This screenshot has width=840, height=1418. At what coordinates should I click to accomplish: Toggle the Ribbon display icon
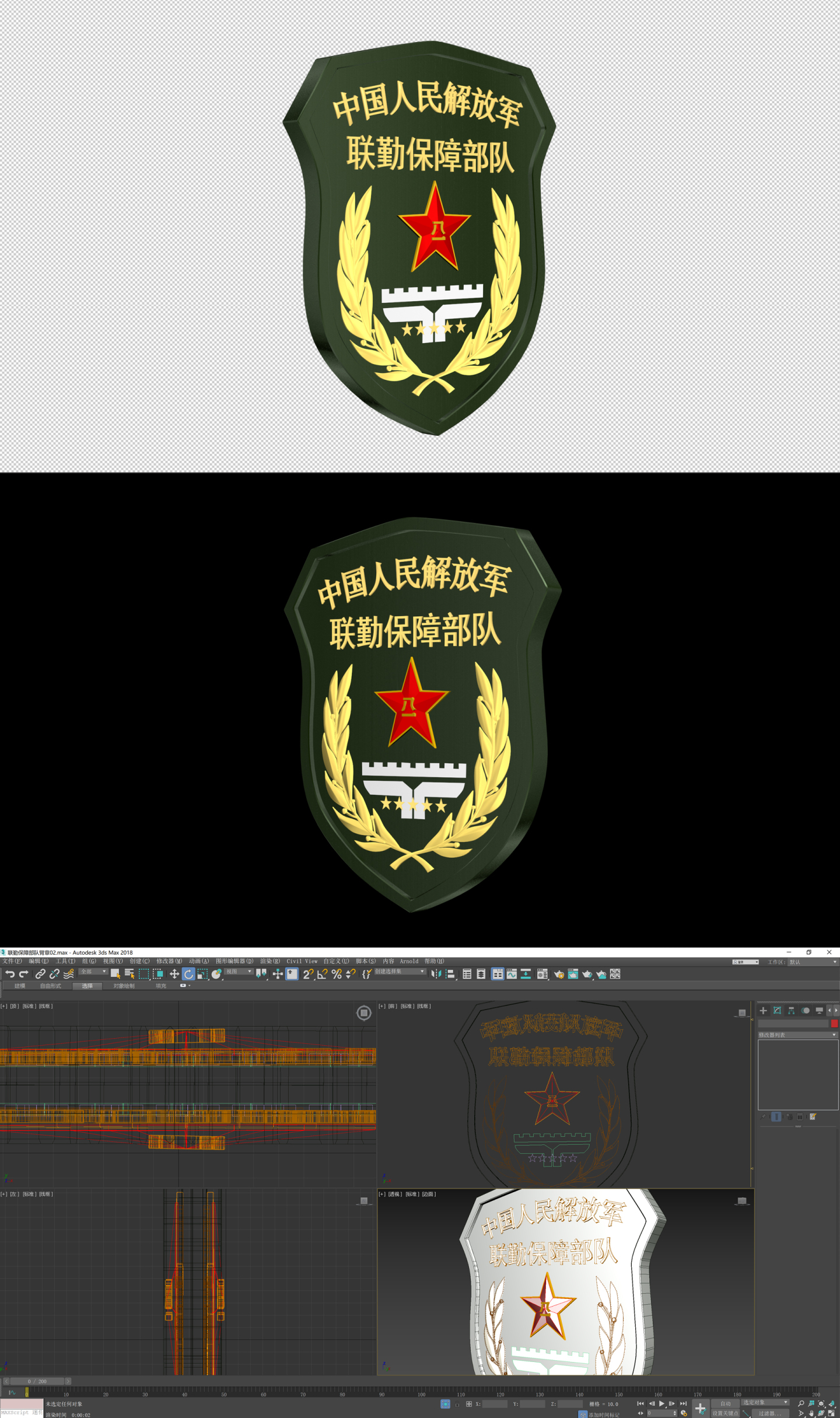coord(498,974)
